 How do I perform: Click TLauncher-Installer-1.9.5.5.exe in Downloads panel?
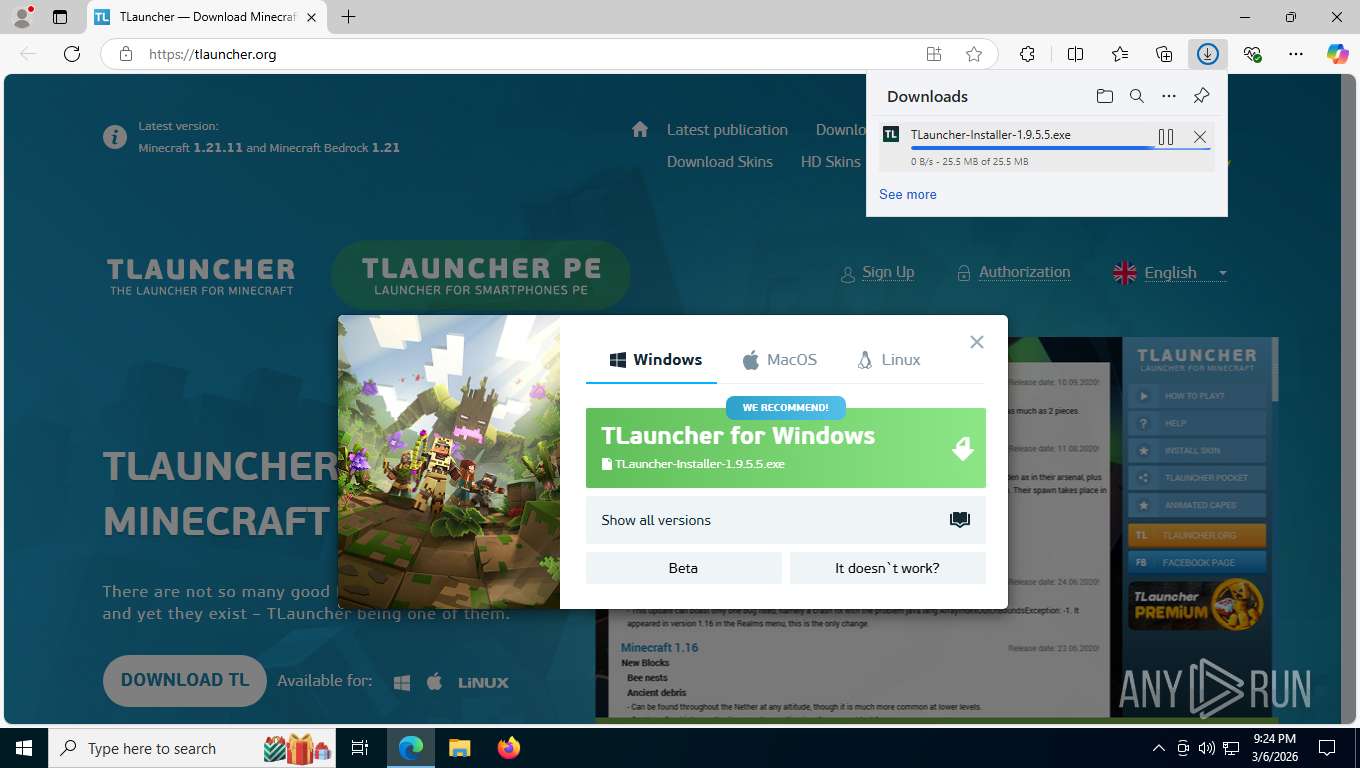[x=991, y=134]
